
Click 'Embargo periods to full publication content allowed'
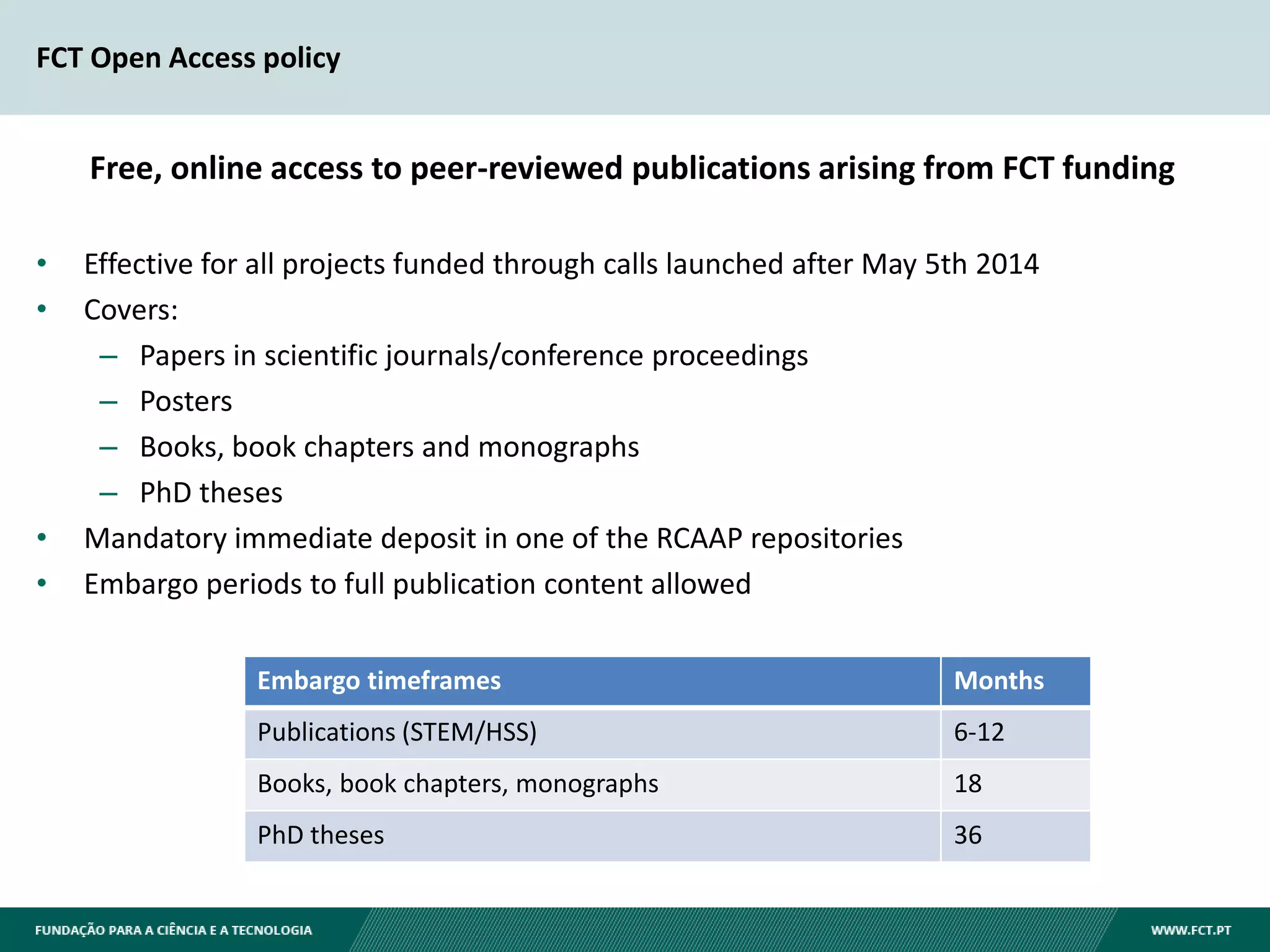(417, 584)
